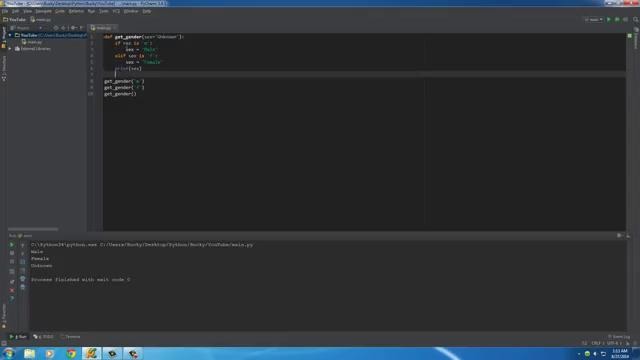This screenshot has height=360, width=640.
Task: Toggle the Favorites side tool button
Action: pos(4,316)
